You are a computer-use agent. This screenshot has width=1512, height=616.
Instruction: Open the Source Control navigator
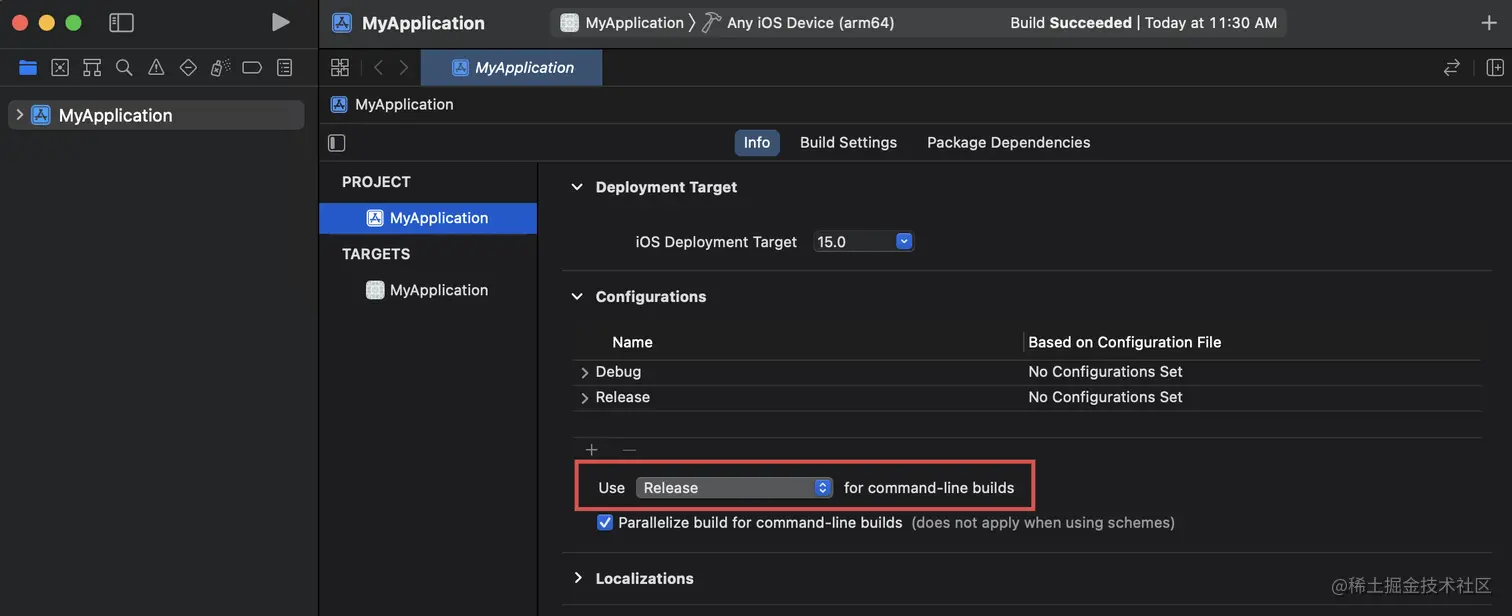click(60, 67)
